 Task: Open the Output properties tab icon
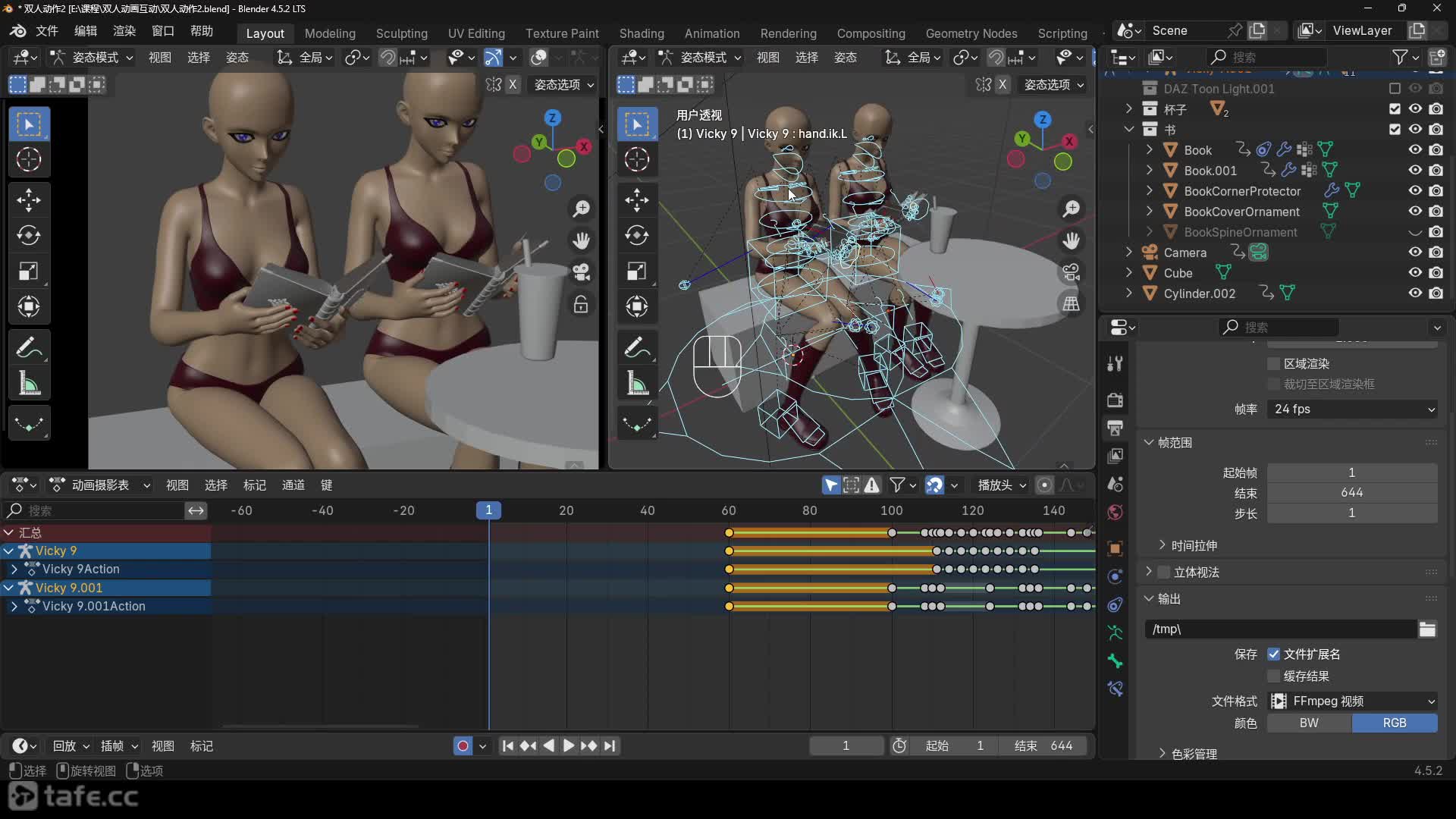pos(1115,428)
